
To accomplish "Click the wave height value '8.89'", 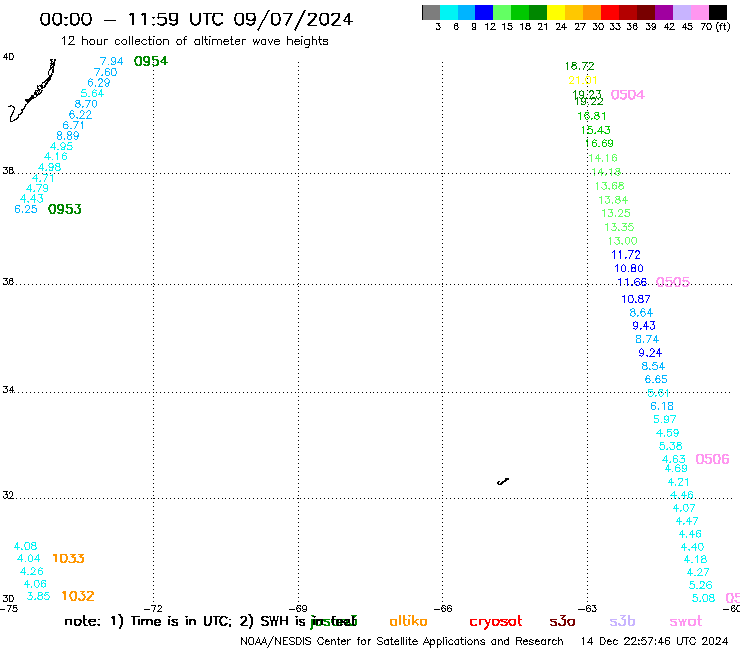I will [68, 135].
